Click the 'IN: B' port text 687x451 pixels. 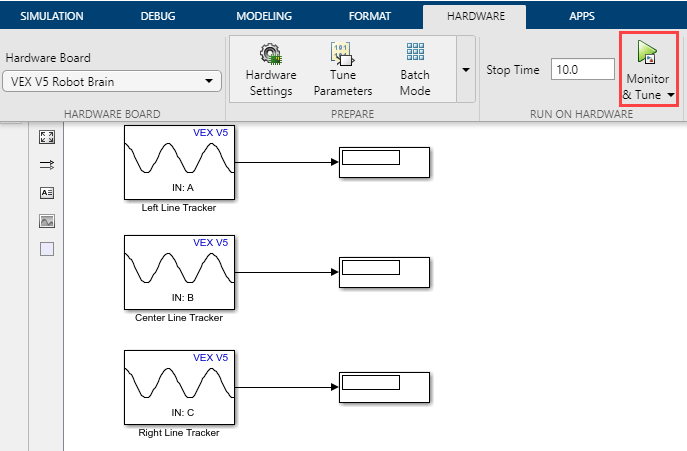(x=183, y=298)
